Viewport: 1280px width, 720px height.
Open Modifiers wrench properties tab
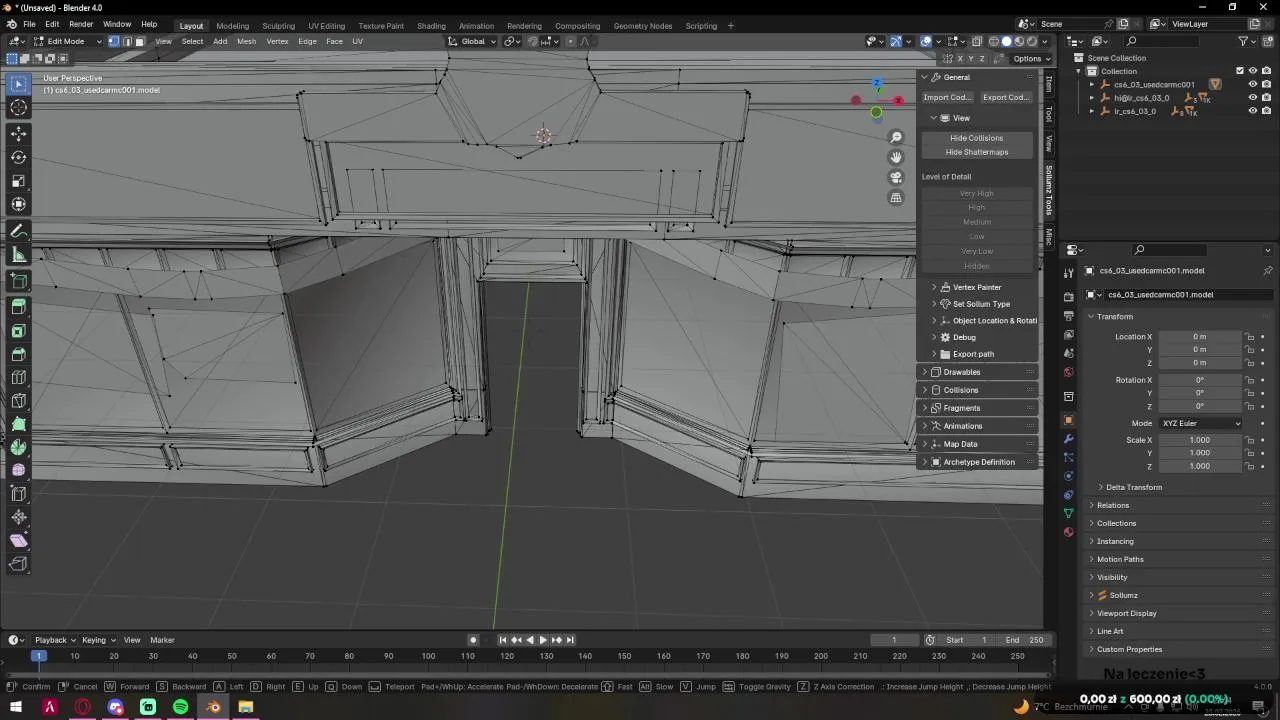pos(1068,439)
